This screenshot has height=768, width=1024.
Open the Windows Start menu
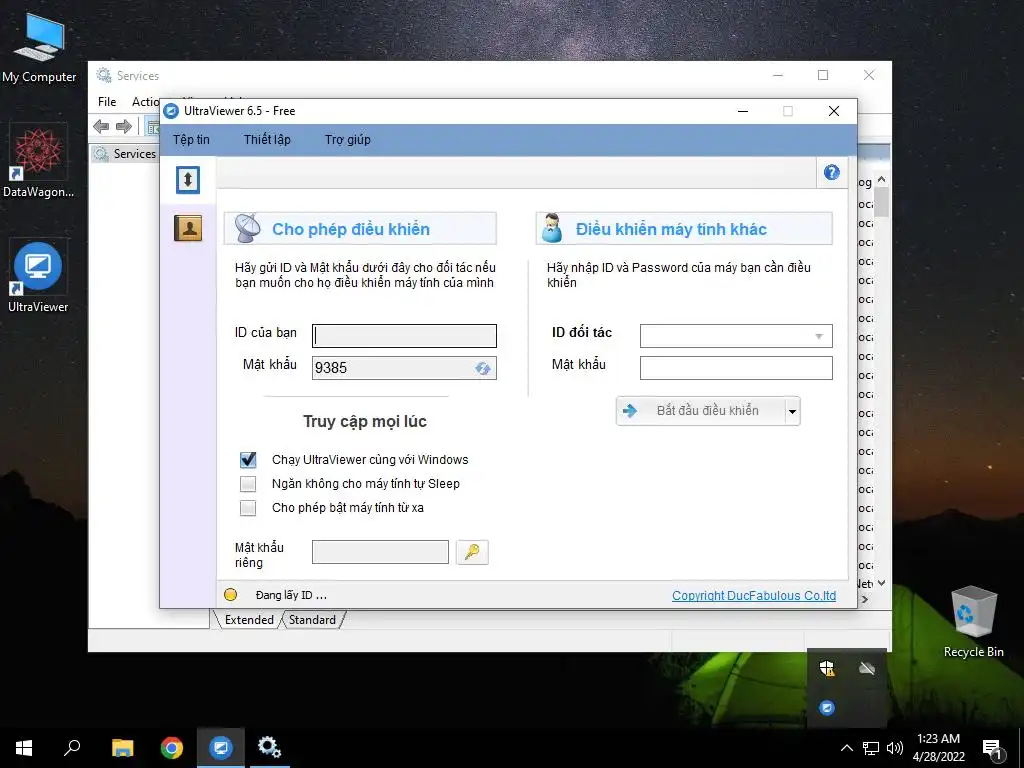click(24, 748)
